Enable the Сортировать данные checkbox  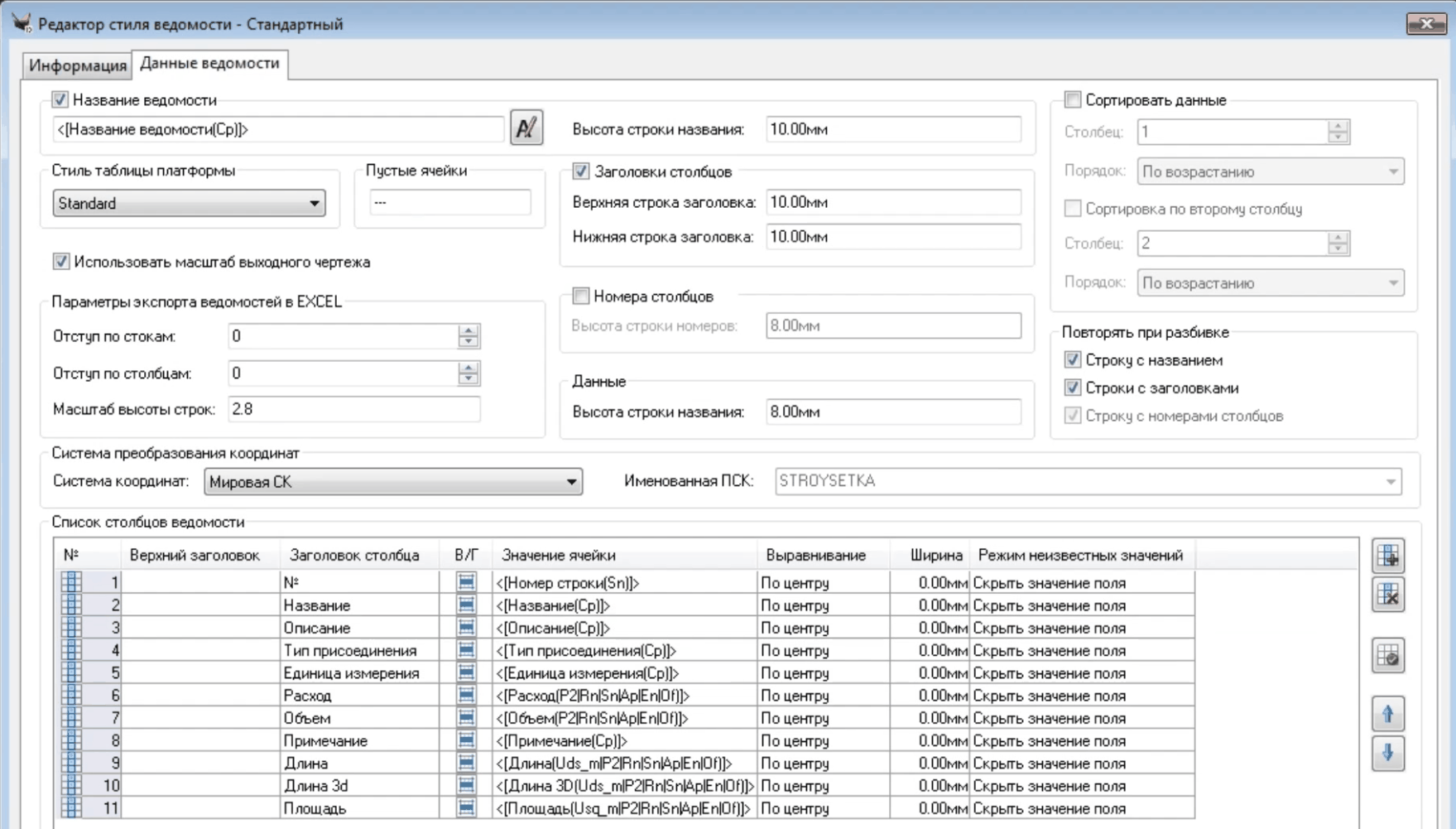coord(1073,100)
